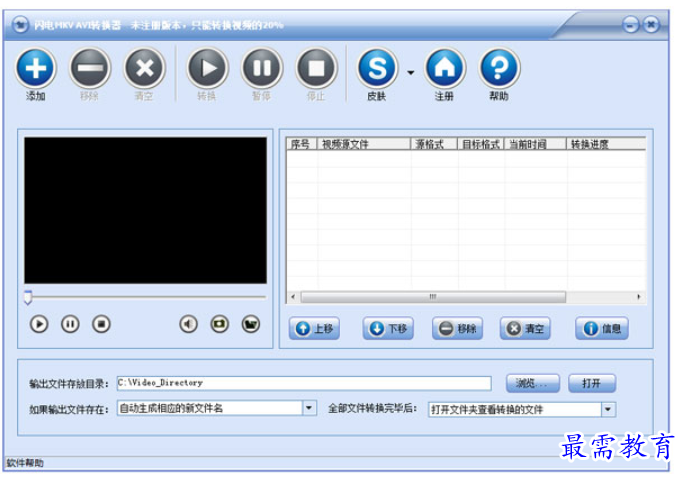Viewport: 683px width, 478px height.
Task: Click the 视频源文件 column header
Action: (x=364, y=144)
